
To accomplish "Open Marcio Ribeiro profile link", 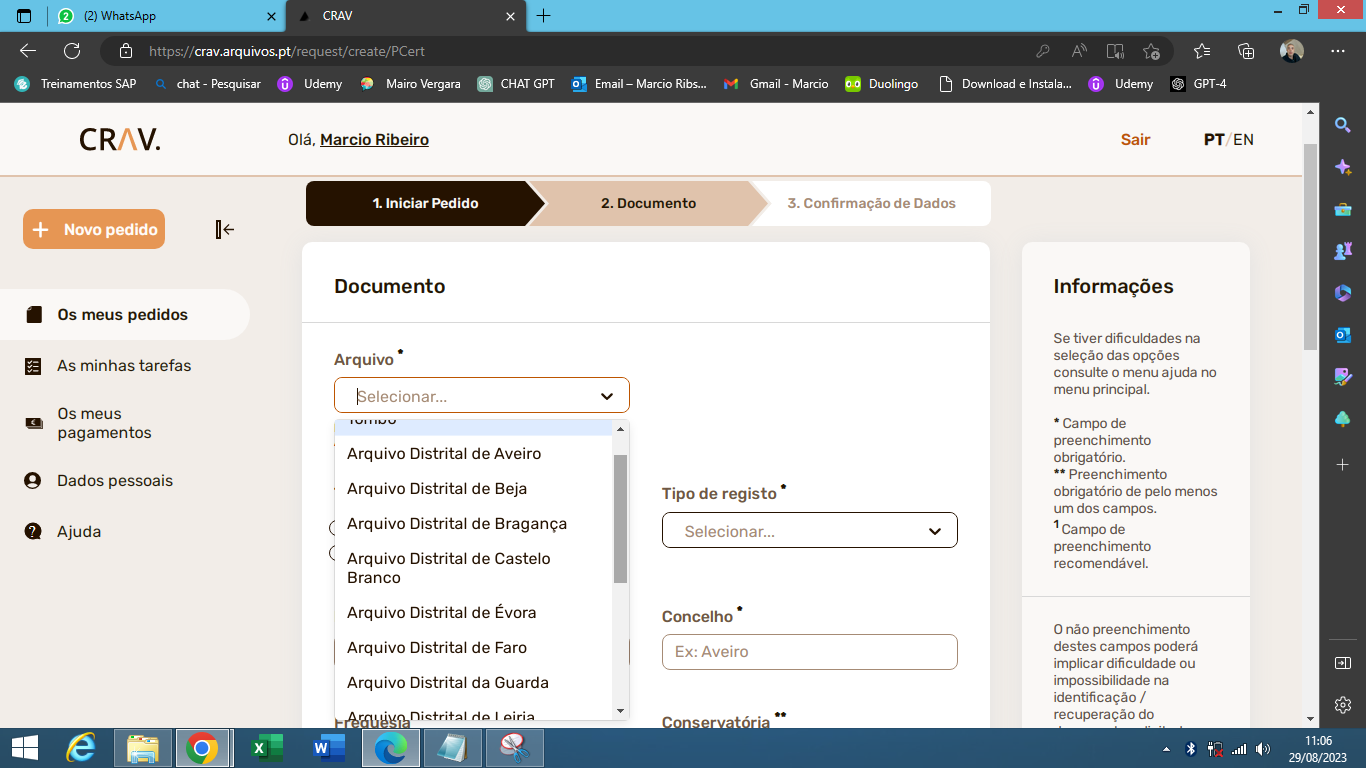I will click(374, 140).
